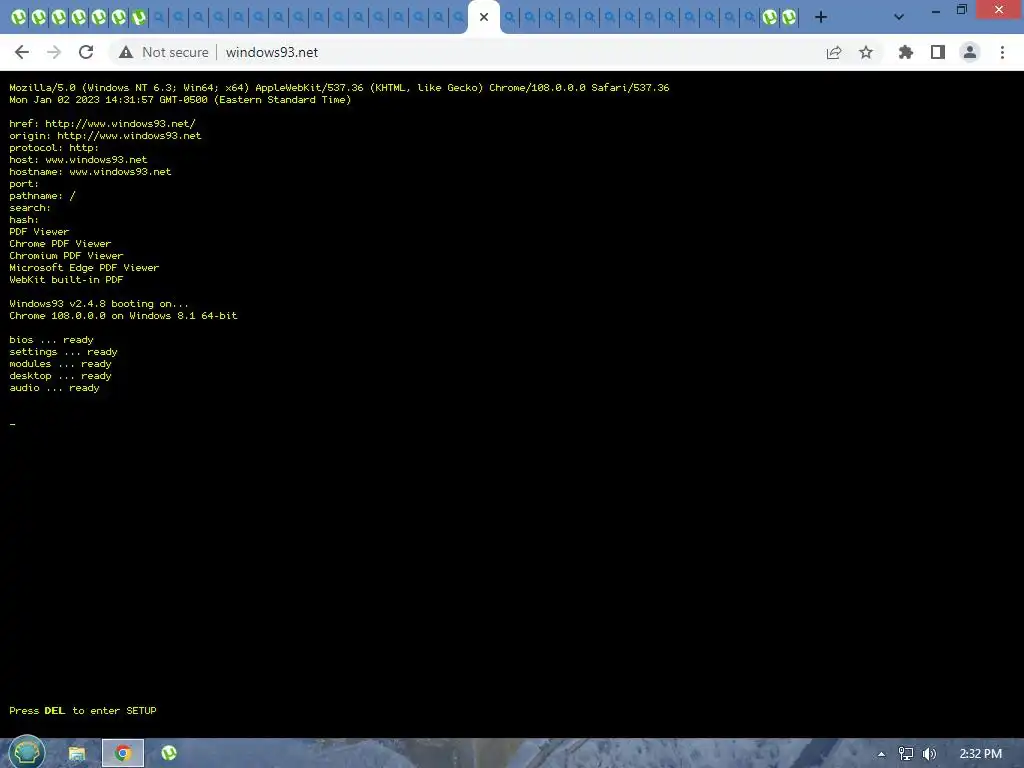Viewport: 1024px width, 768px height.
Task: Click the Mozilla/5.0 user agent line
Action: tap(340, 88)
